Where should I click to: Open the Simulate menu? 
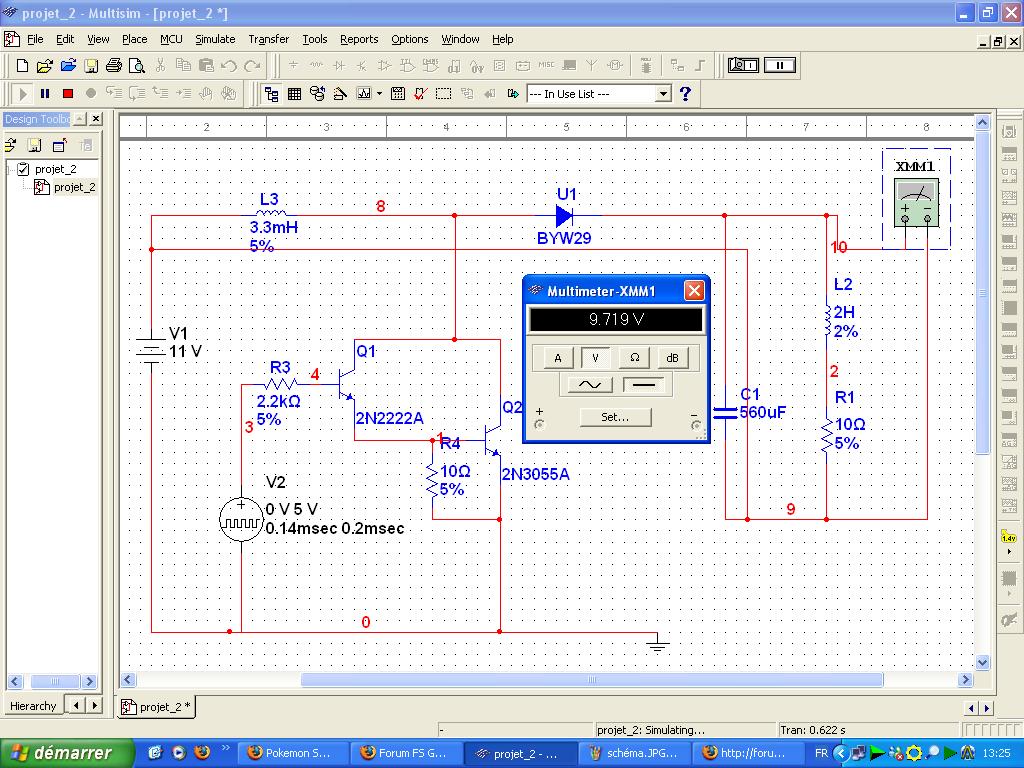click(x=215, y=39)
